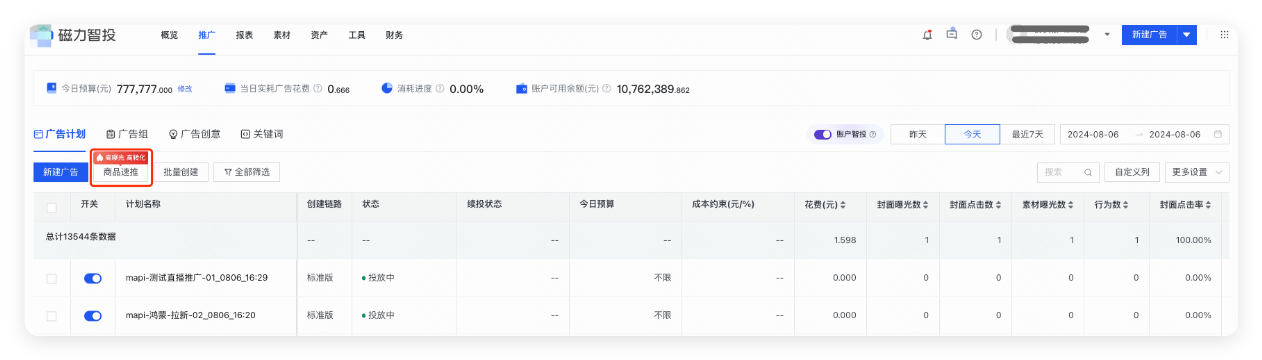
Task: Click 新建广告 above the table
Action: tap(61, 172)
